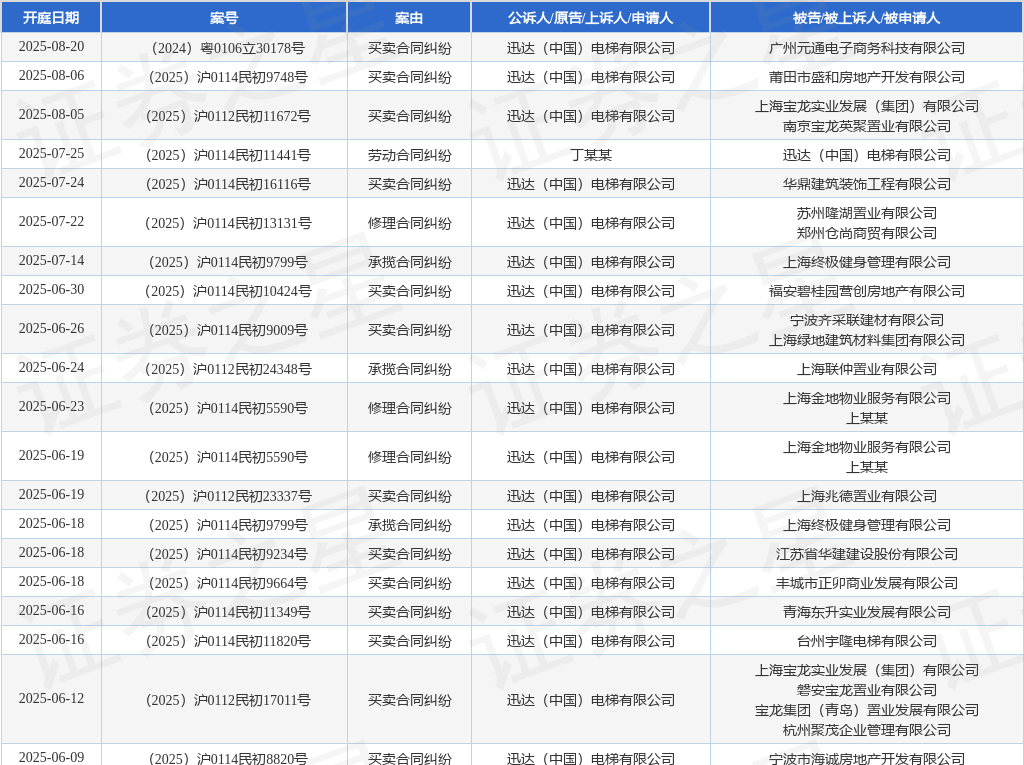Select defendant 南京宝龙英聚置业有限公司
Screen dimensions: 1024x765
[x=867, y=126]
